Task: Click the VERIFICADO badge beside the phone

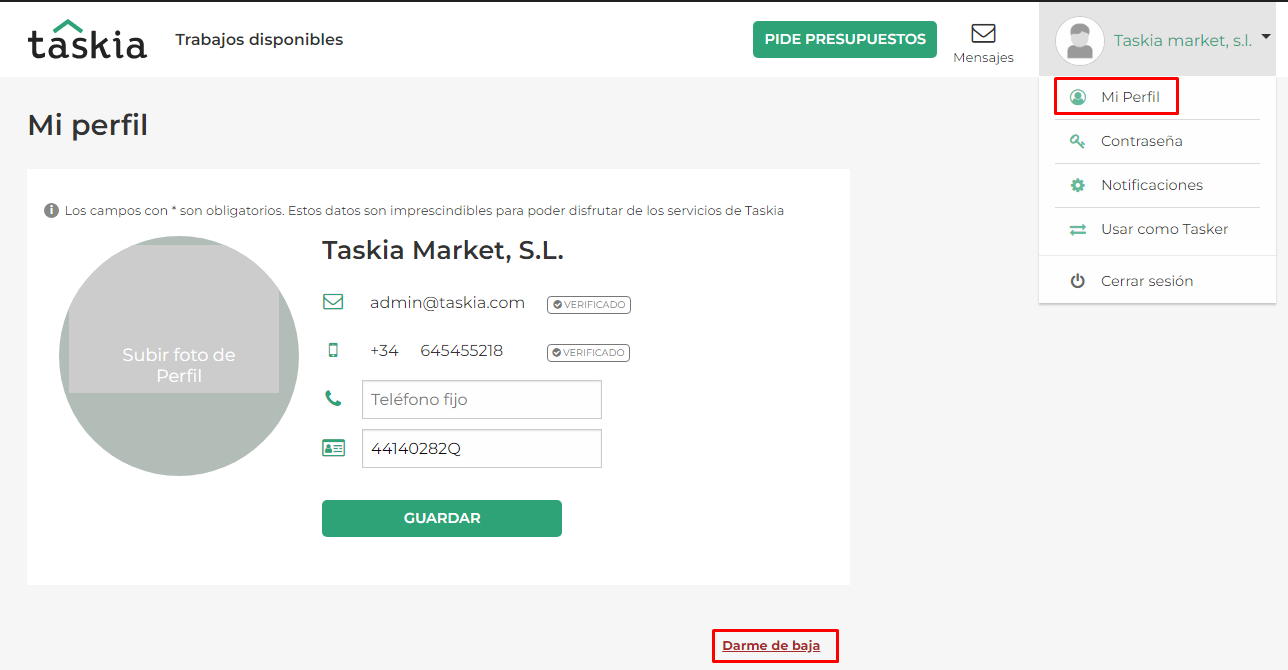Action: coord(589,352)
